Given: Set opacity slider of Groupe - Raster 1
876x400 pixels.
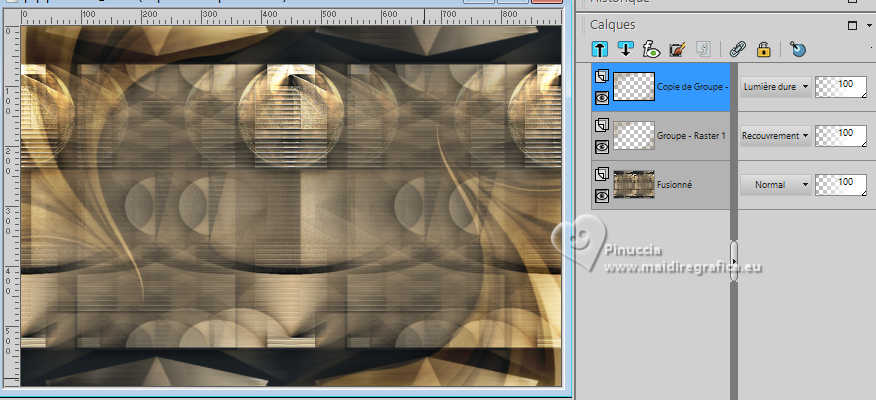Looking at the screenshot, I should click(841, 136).
